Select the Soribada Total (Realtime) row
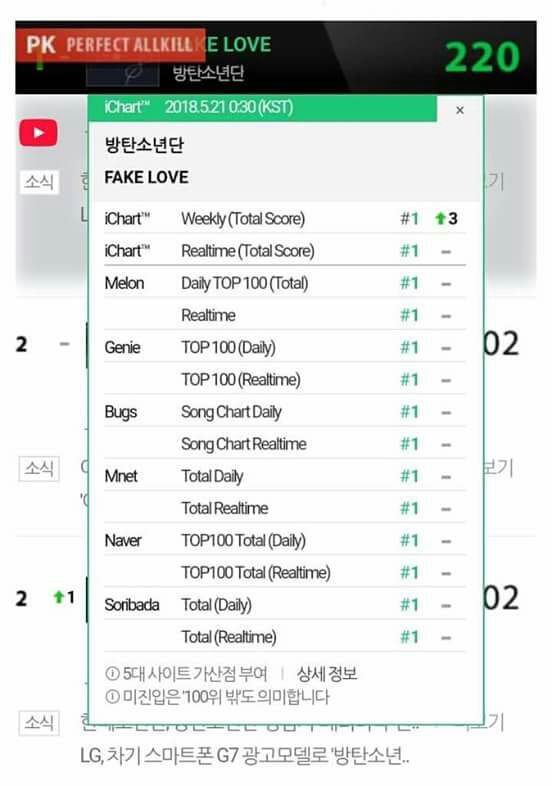This screenshot has width=552, height=786. coord(285,637)
